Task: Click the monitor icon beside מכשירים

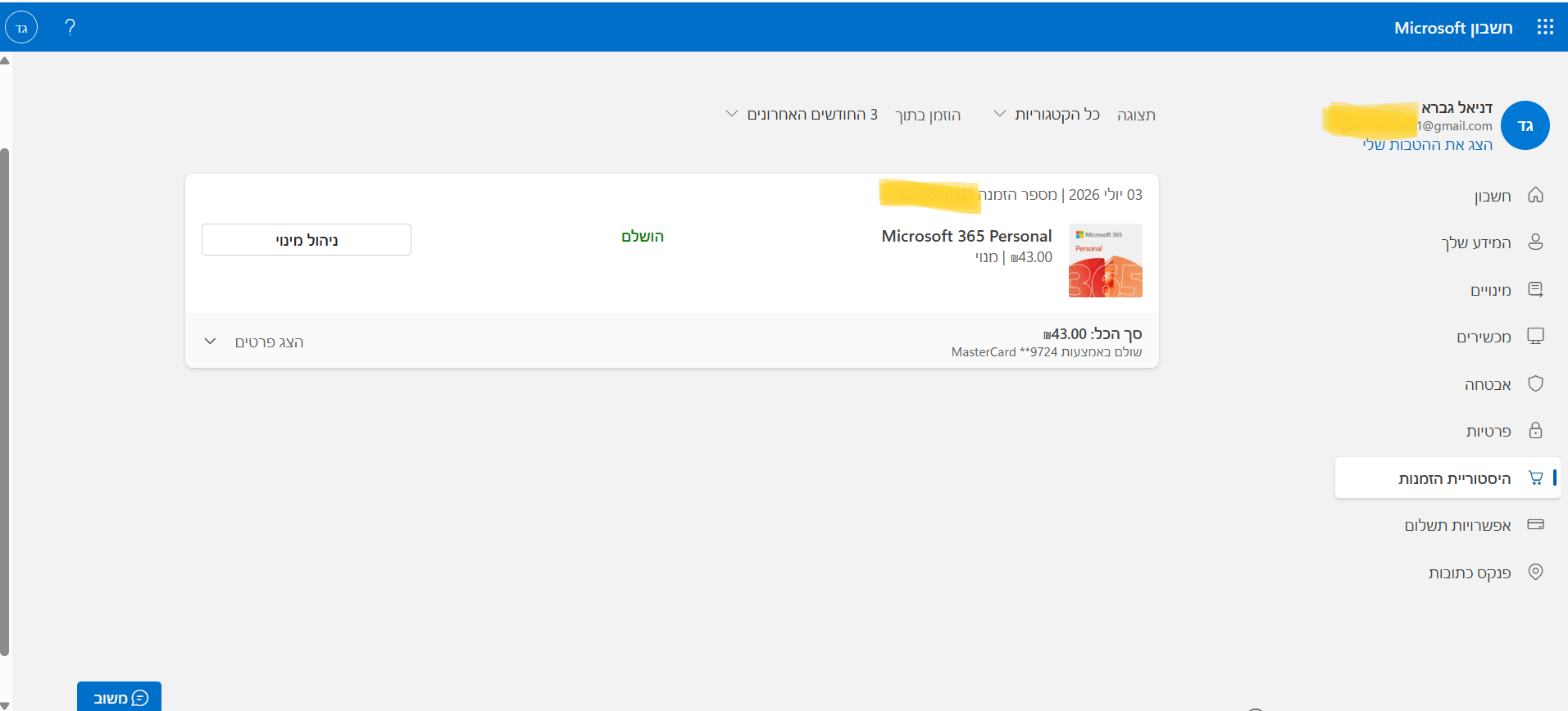Action: (x=1535, y=336)
